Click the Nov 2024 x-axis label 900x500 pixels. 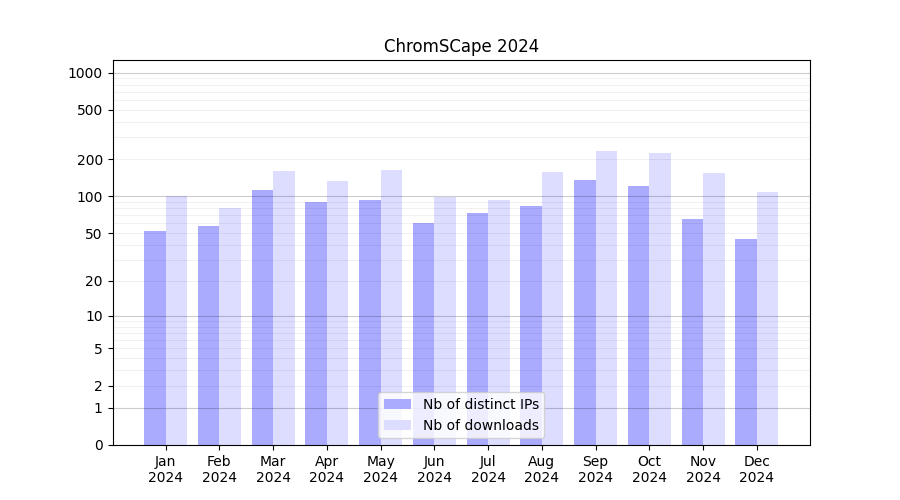click(703, 469)
